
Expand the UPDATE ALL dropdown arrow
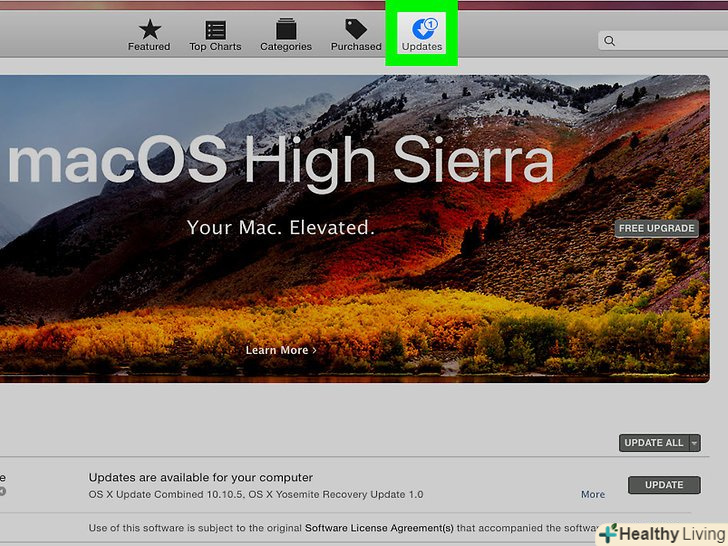(x=694, y=443)
